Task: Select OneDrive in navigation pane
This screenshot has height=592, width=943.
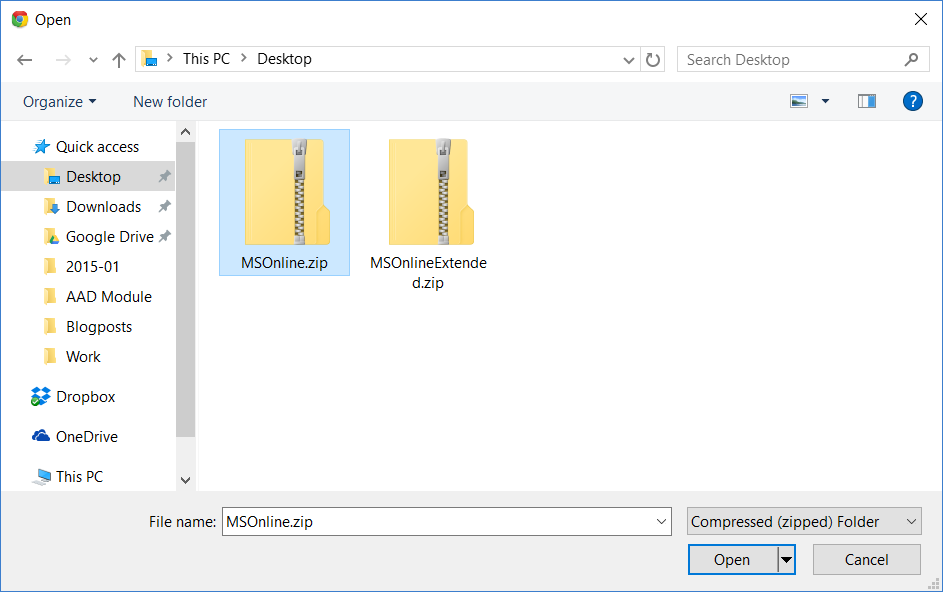Action: coord(88,437)
